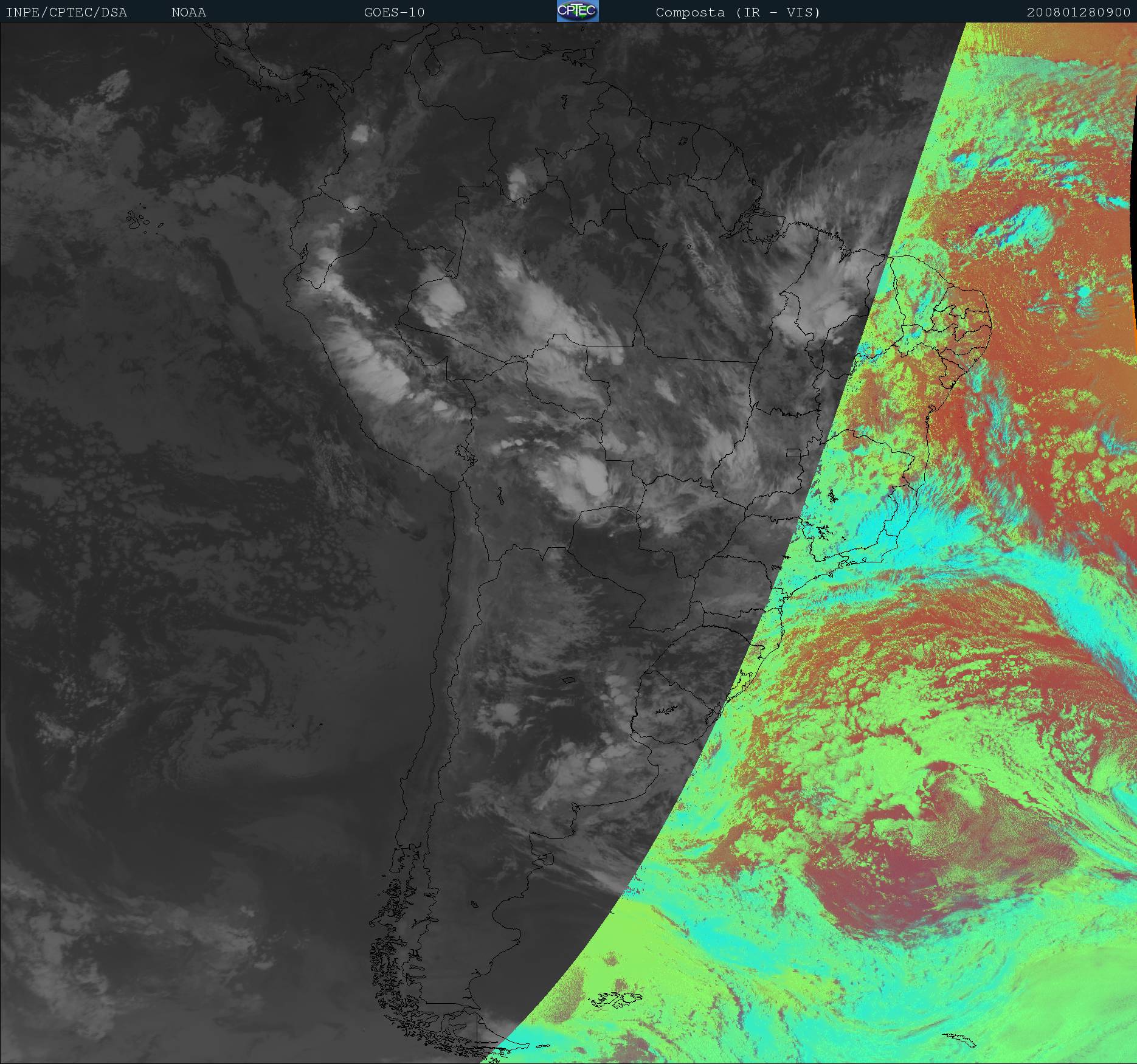1137x1064 pixels.
Task: Click the INPE/CPTEC/DSA header label
Action: [x=66, y=12]
